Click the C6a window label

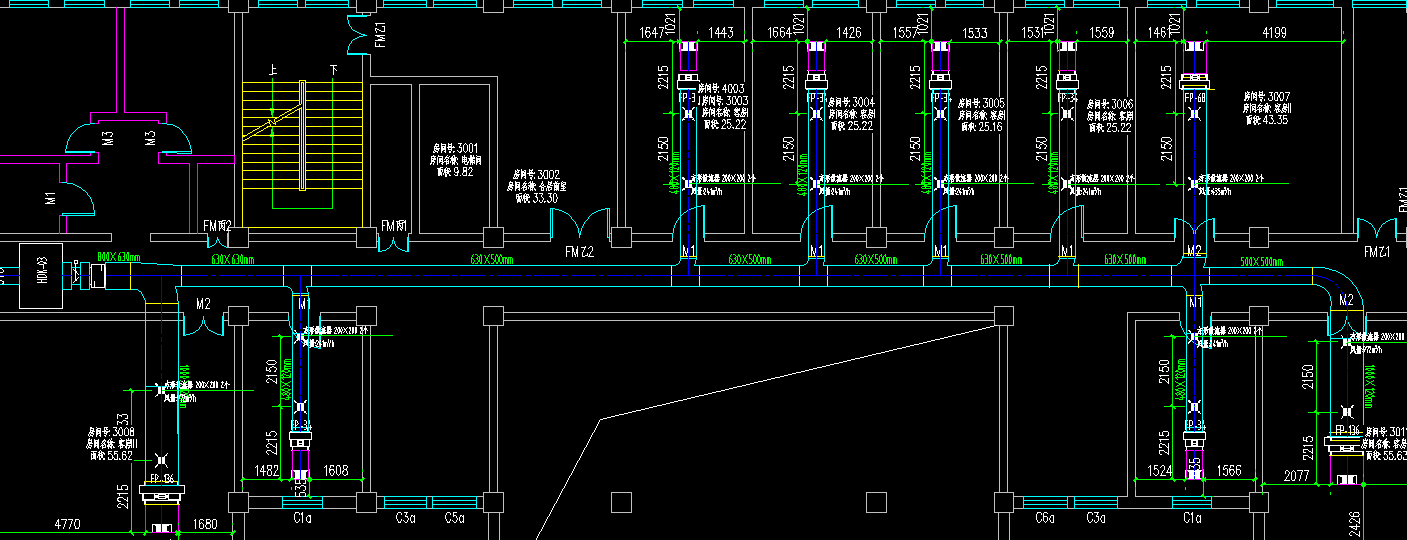1045,518
